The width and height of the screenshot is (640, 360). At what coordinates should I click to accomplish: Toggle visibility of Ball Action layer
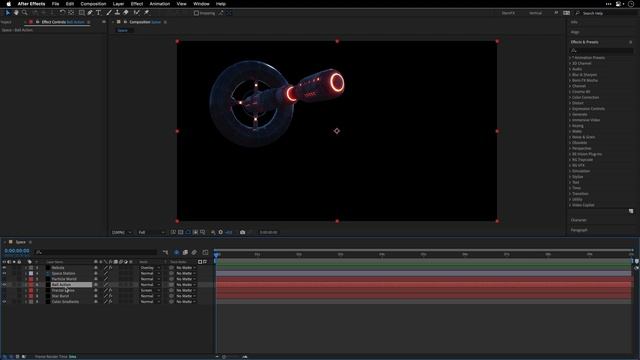click(4, 284)
